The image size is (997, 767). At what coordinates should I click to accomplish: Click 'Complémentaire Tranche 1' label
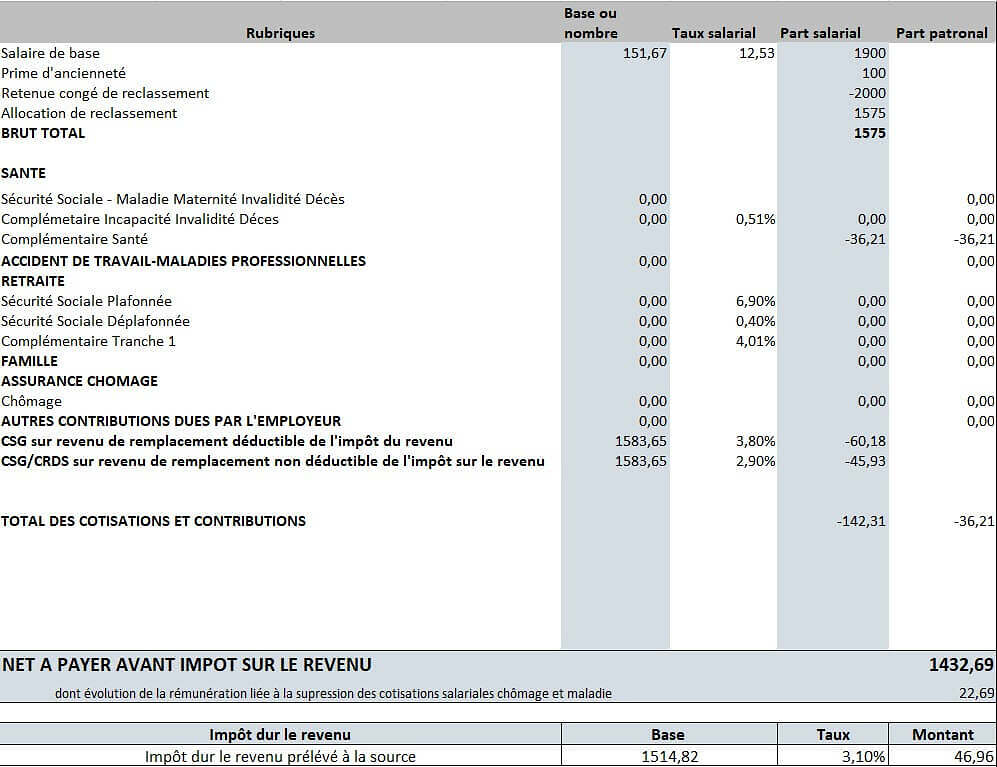[x=88, y=342]
